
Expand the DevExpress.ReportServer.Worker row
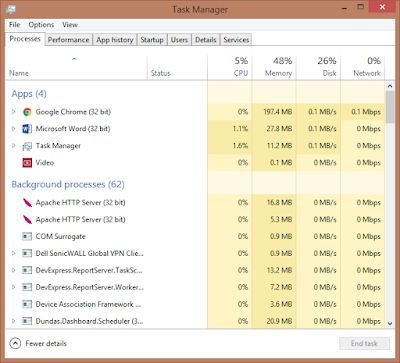click(14, 287)
